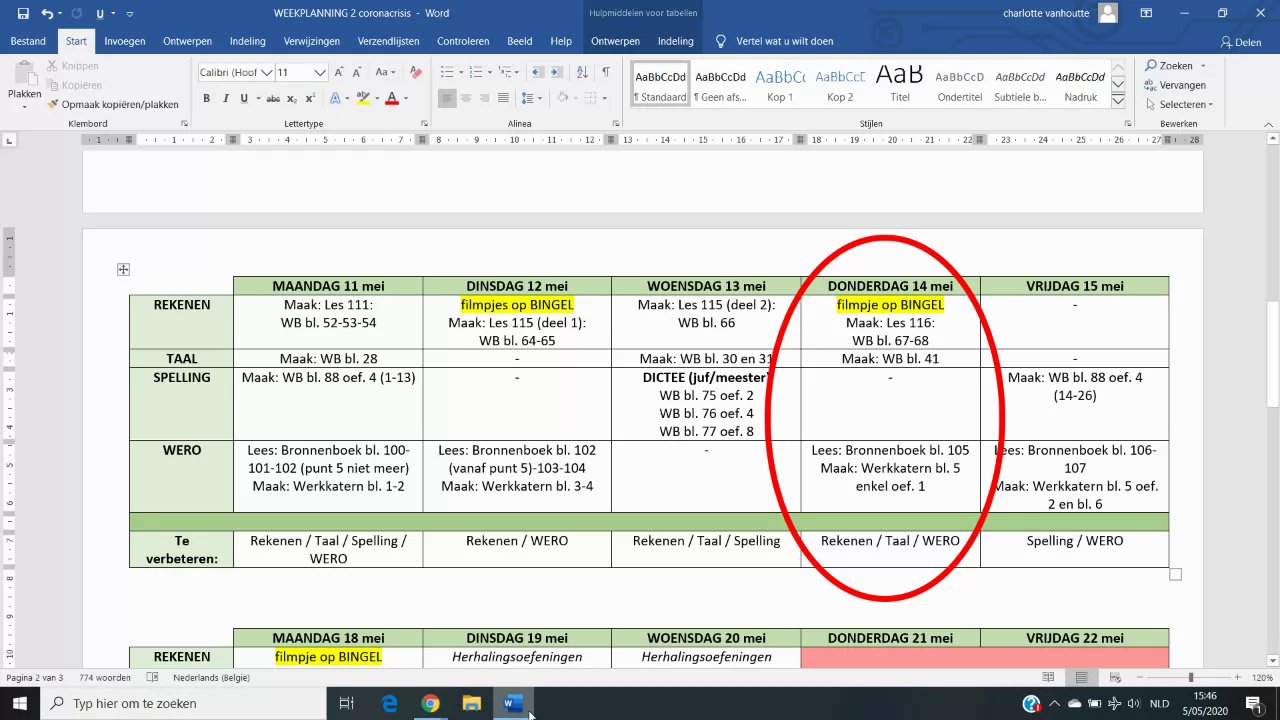1280x720 pixels.
Task: Decrease font size with the smaller A icon
Action: click(x=357, y=73)
